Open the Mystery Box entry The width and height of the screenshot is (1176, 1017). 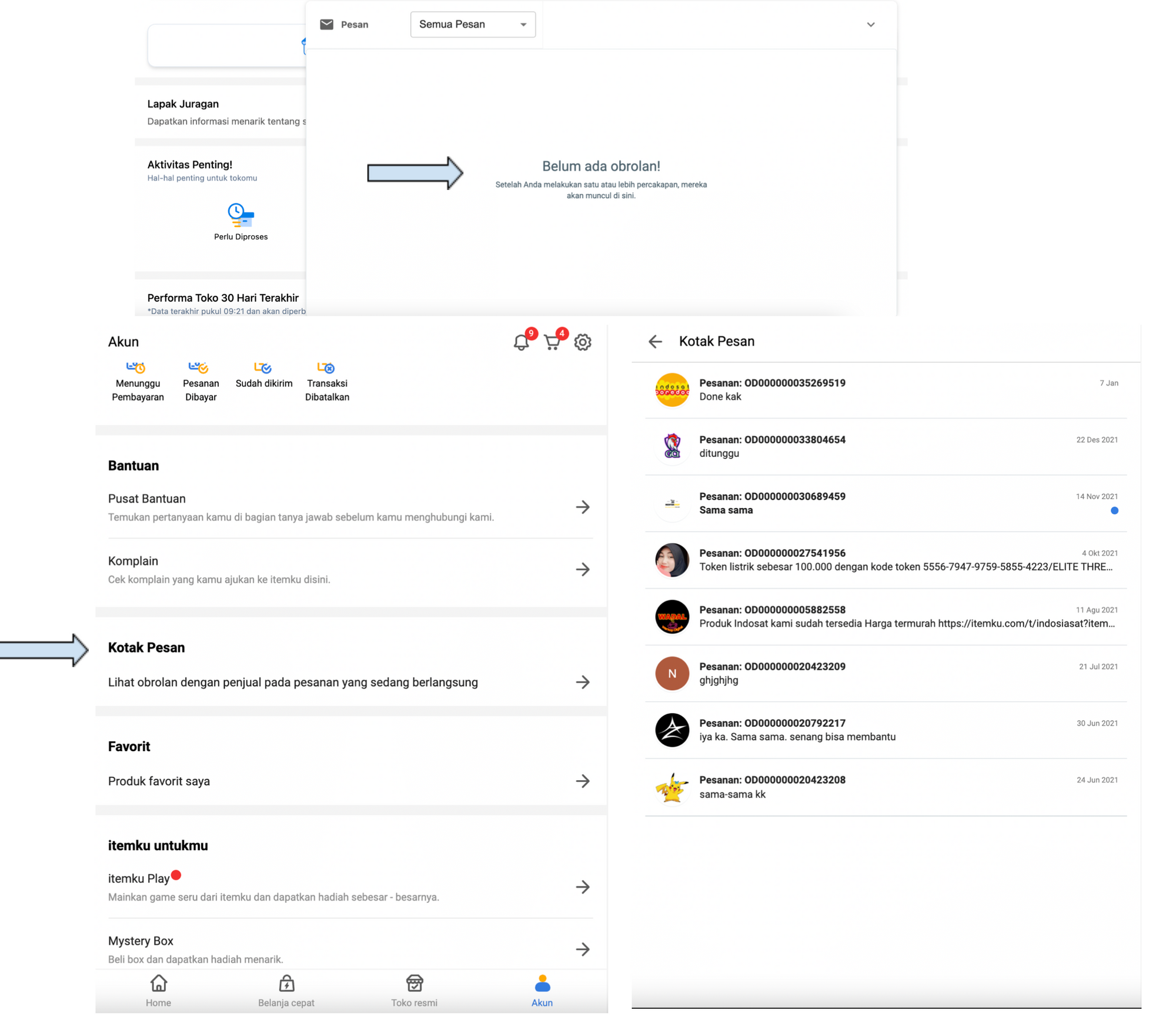tap(350, 949)
